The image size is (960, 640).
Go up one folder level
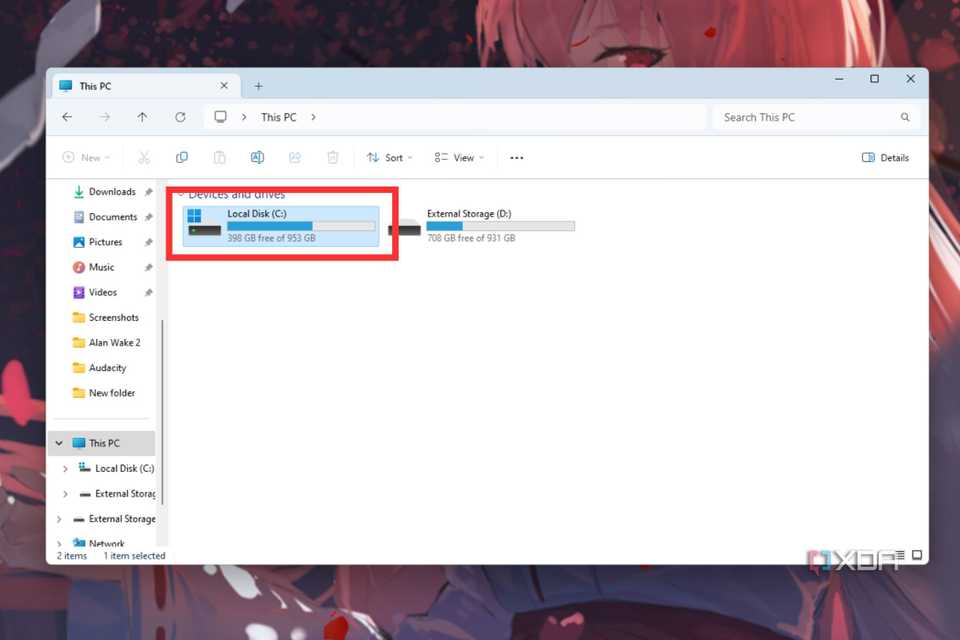142,117
